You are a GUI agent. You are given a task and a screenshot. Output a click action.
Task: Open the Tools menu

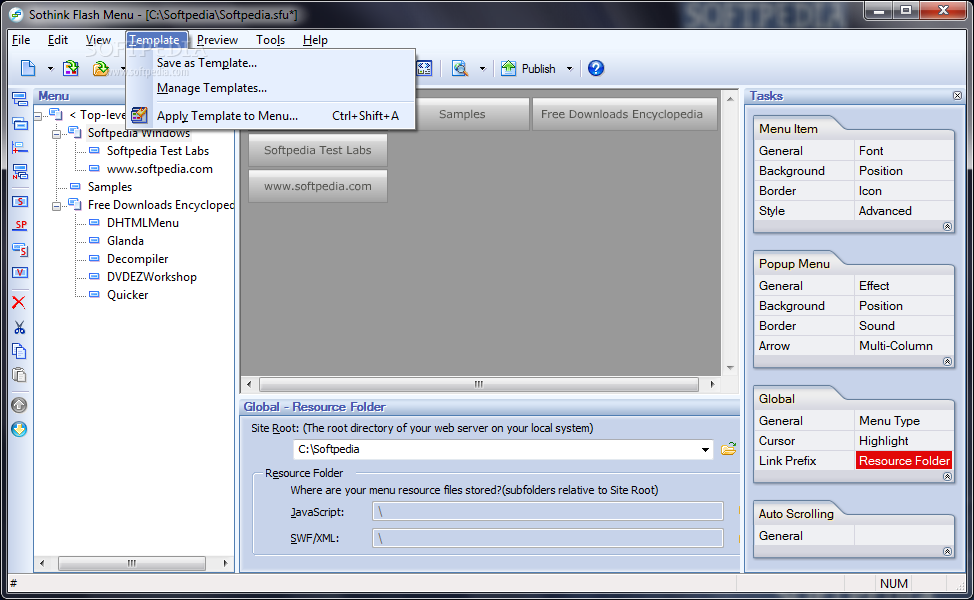270,40
